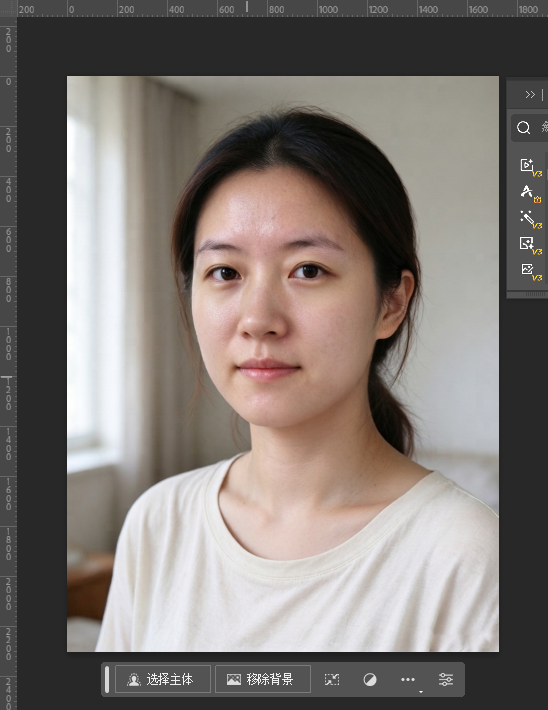The height and width of the screenshot is (710, 548).
Task: Select the text A tool with crown badge
Action: pyautogui.click(x=530, y=193)
